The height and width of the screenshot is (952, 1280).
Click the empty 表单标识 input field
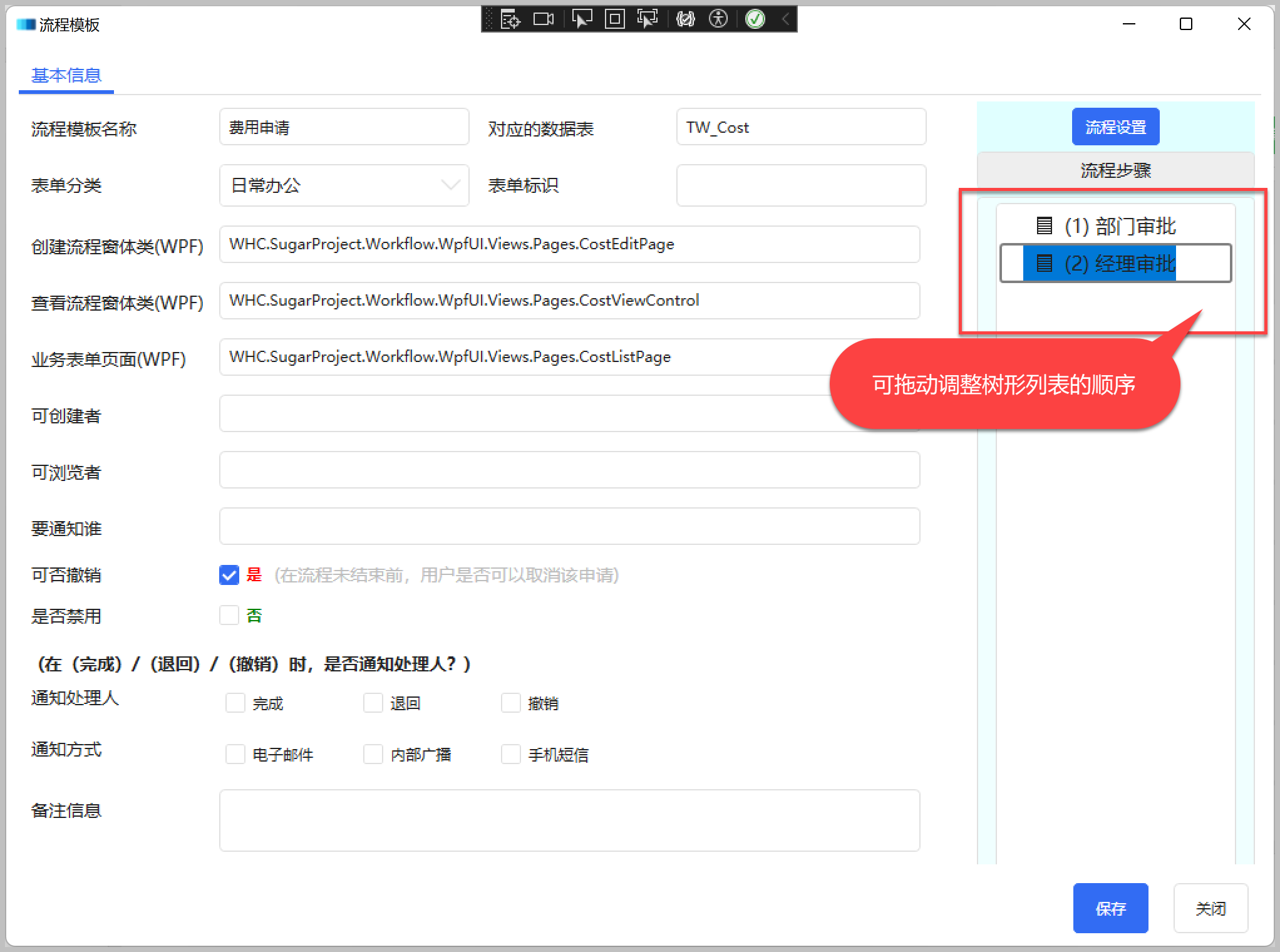click(x=801, y=185)
